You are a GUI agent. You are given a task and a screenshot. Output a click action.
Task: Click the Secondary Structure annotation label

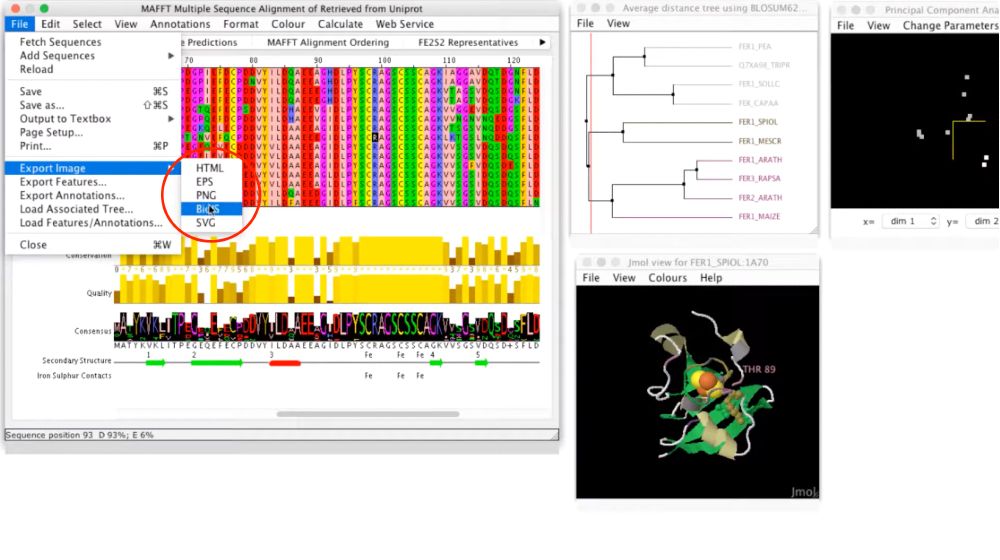(x=77, y=361)
